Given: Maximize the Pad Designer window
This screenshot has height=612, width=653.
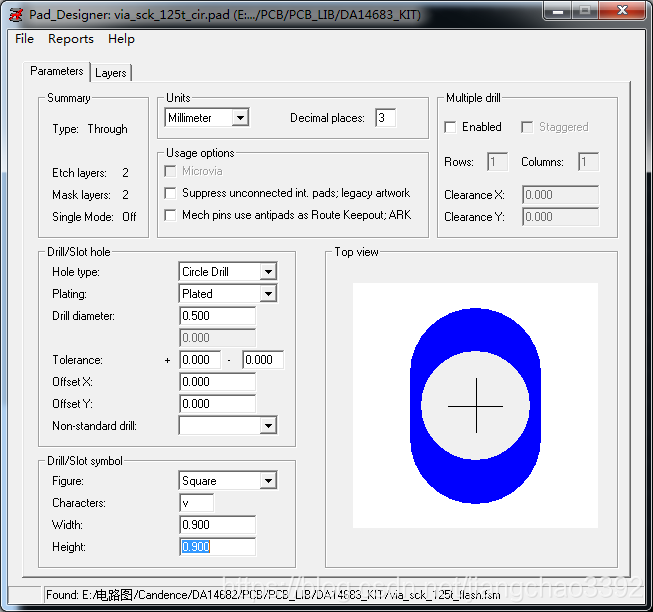Looking at the screenshot, I should click(x=585, y=11).
